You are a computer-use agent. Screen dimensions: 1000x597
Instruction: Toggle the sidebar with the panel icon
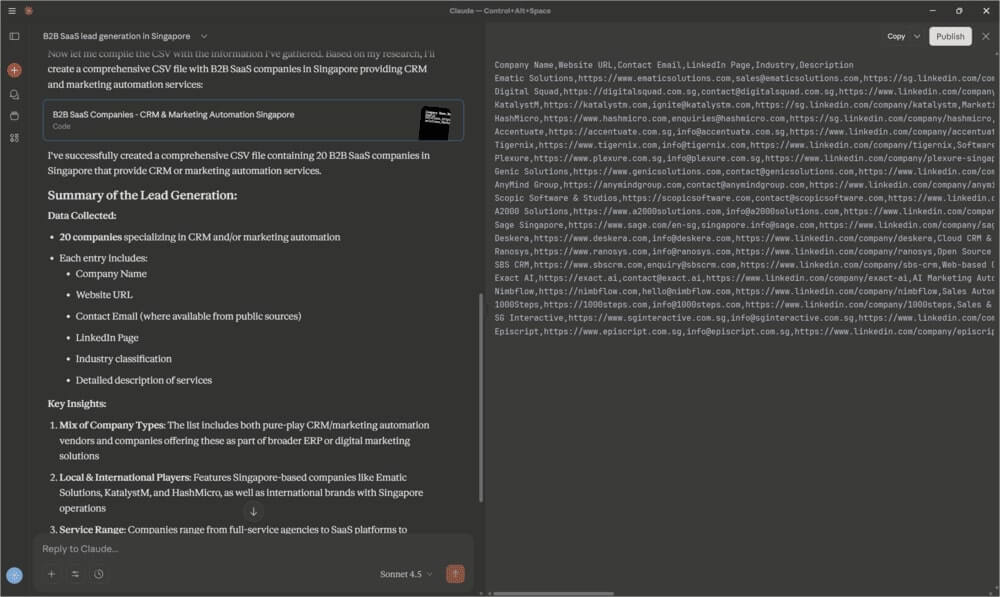tap(12, 36)
